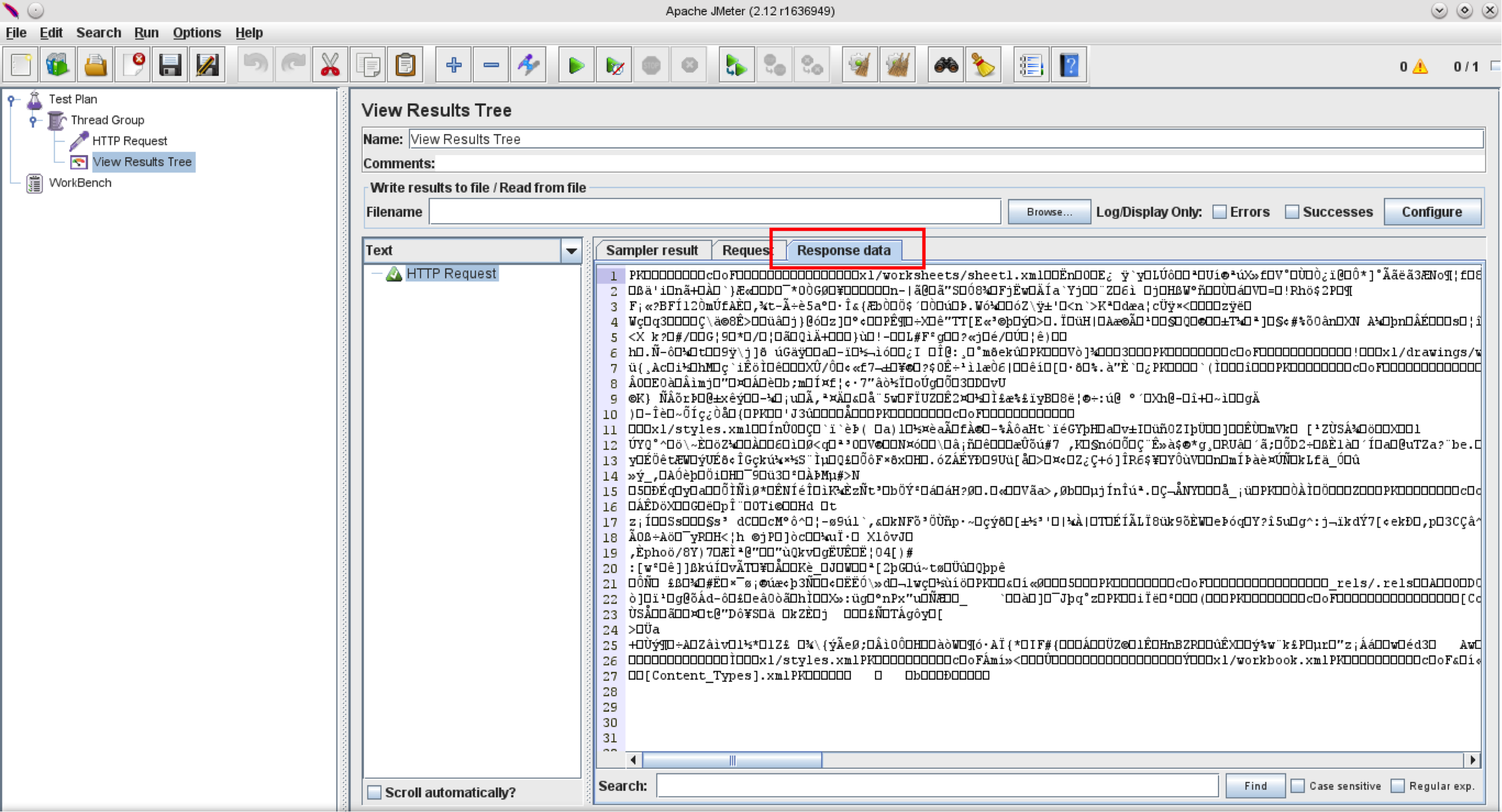Viewport: 1502px width, 812px height.
Task: Start the test with green Play icon
Action: tap(576, 65)
